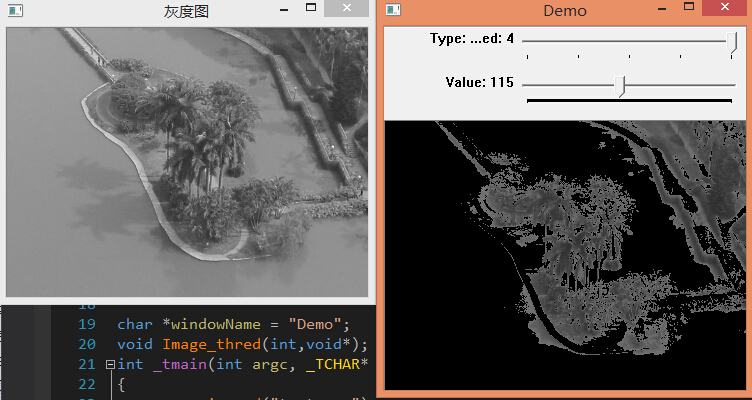Click the '_tmain' identifier on line 21

tap(180, 365)
